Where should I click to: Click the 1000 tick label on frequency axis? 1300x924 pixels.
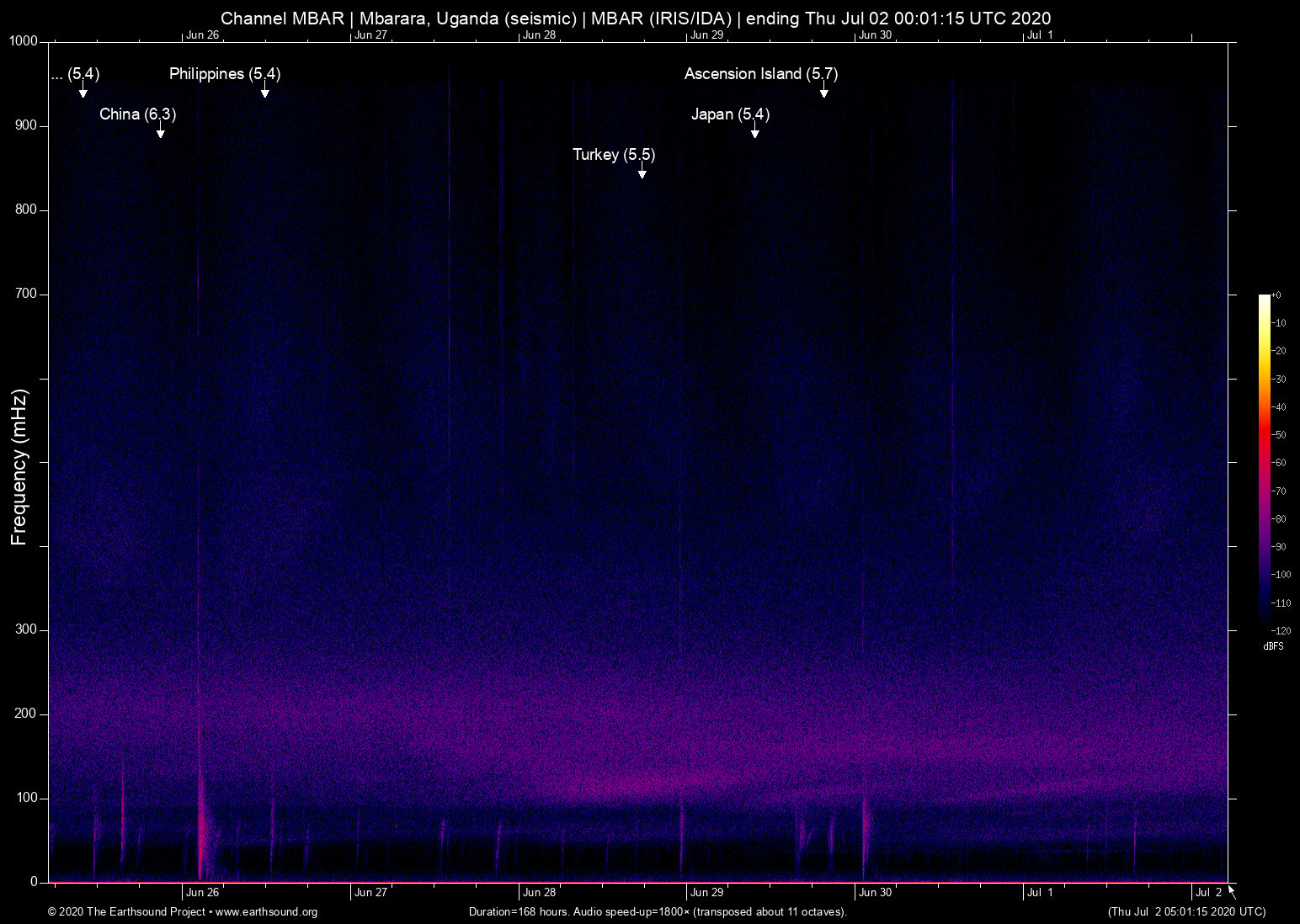(x=24, y=41)
